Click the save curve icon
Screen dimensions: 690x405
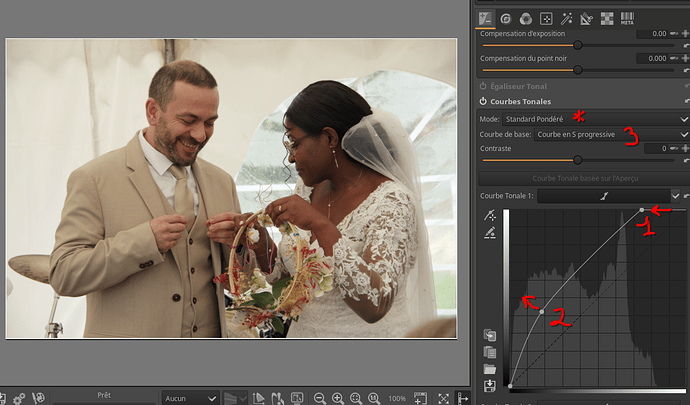pos(490,386)
